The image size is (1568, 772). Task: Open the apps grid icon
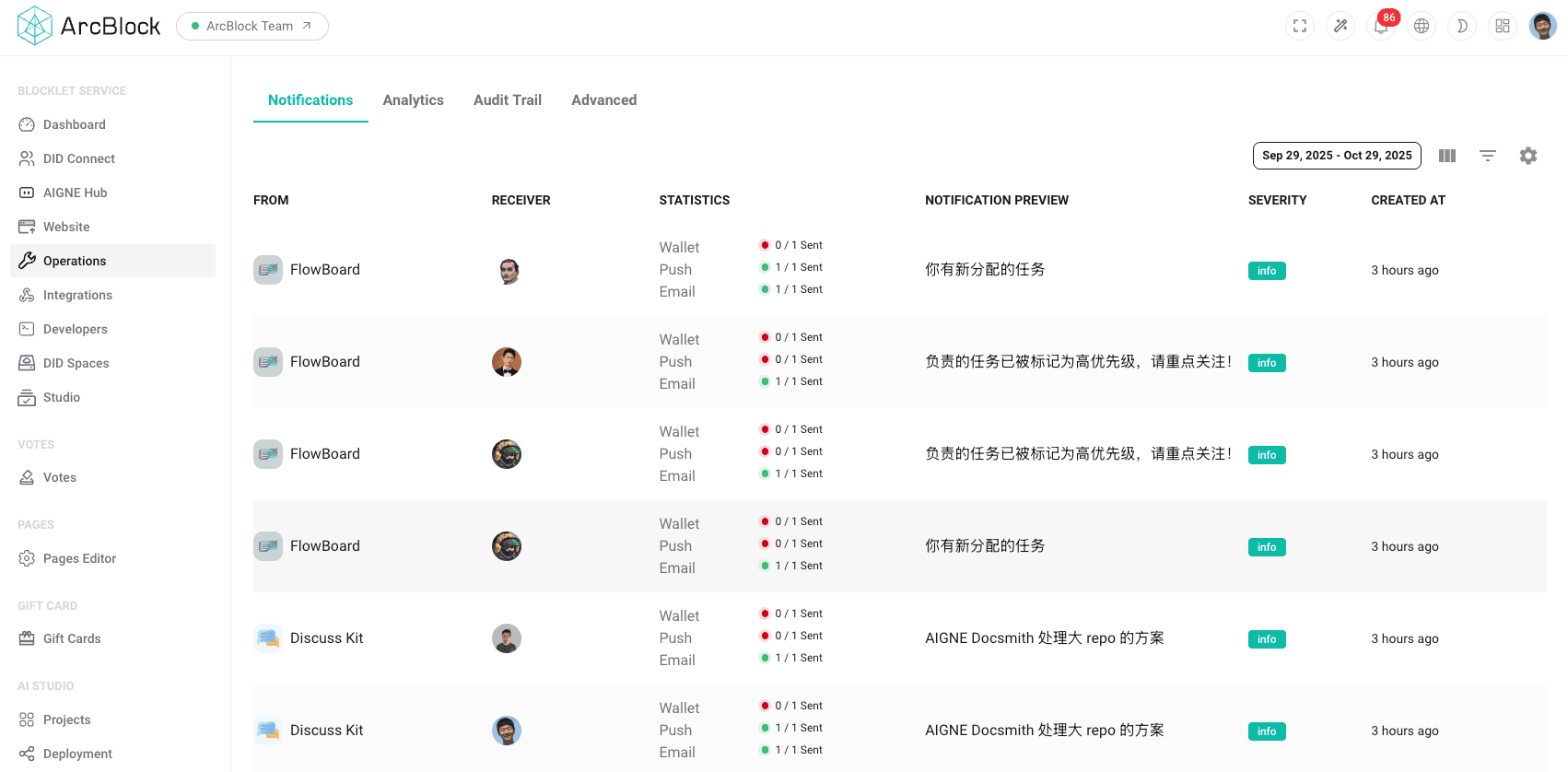tap(1503, 26)
